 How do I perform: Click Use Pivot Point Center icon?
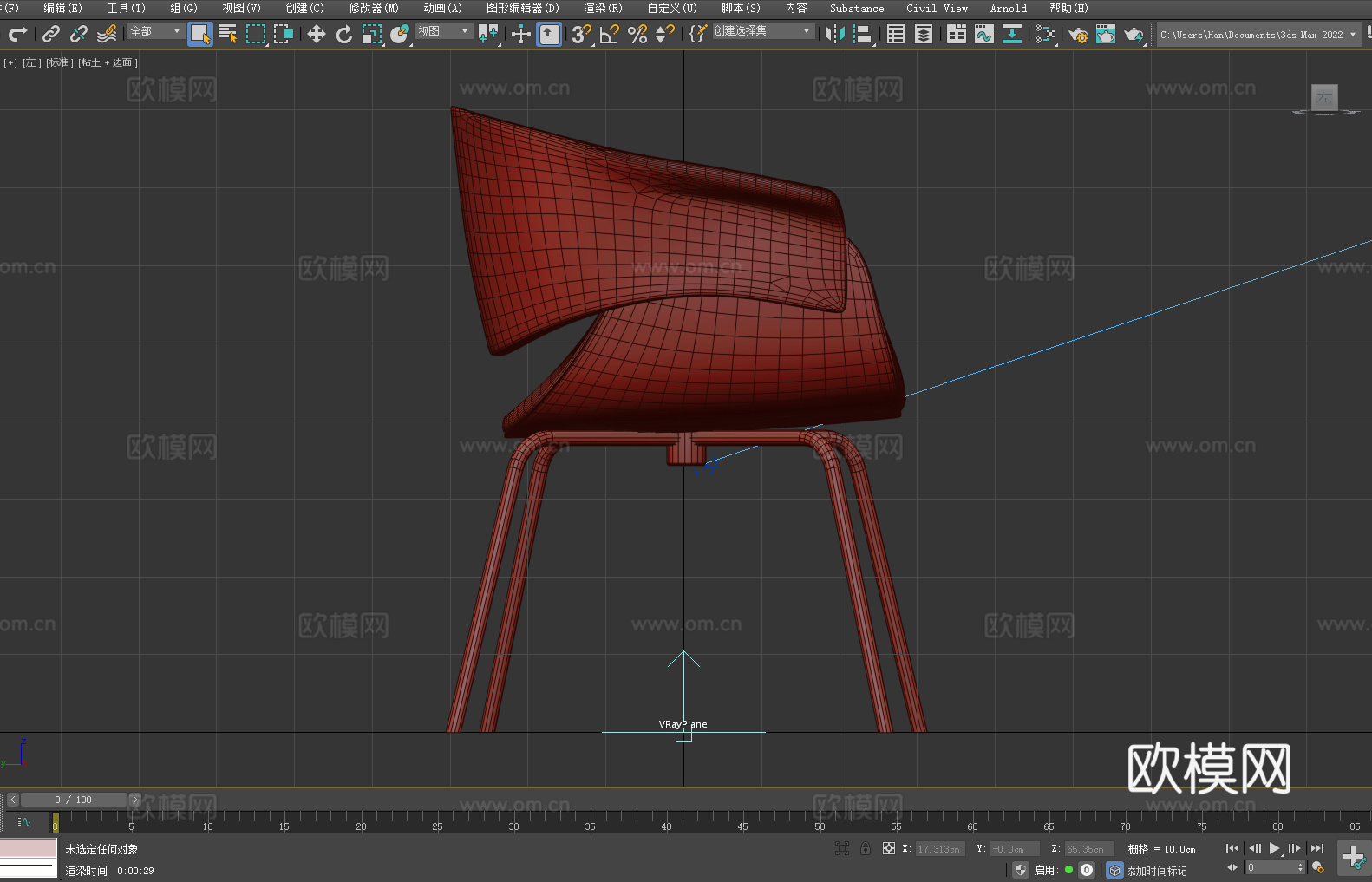(x=488, y=34)
